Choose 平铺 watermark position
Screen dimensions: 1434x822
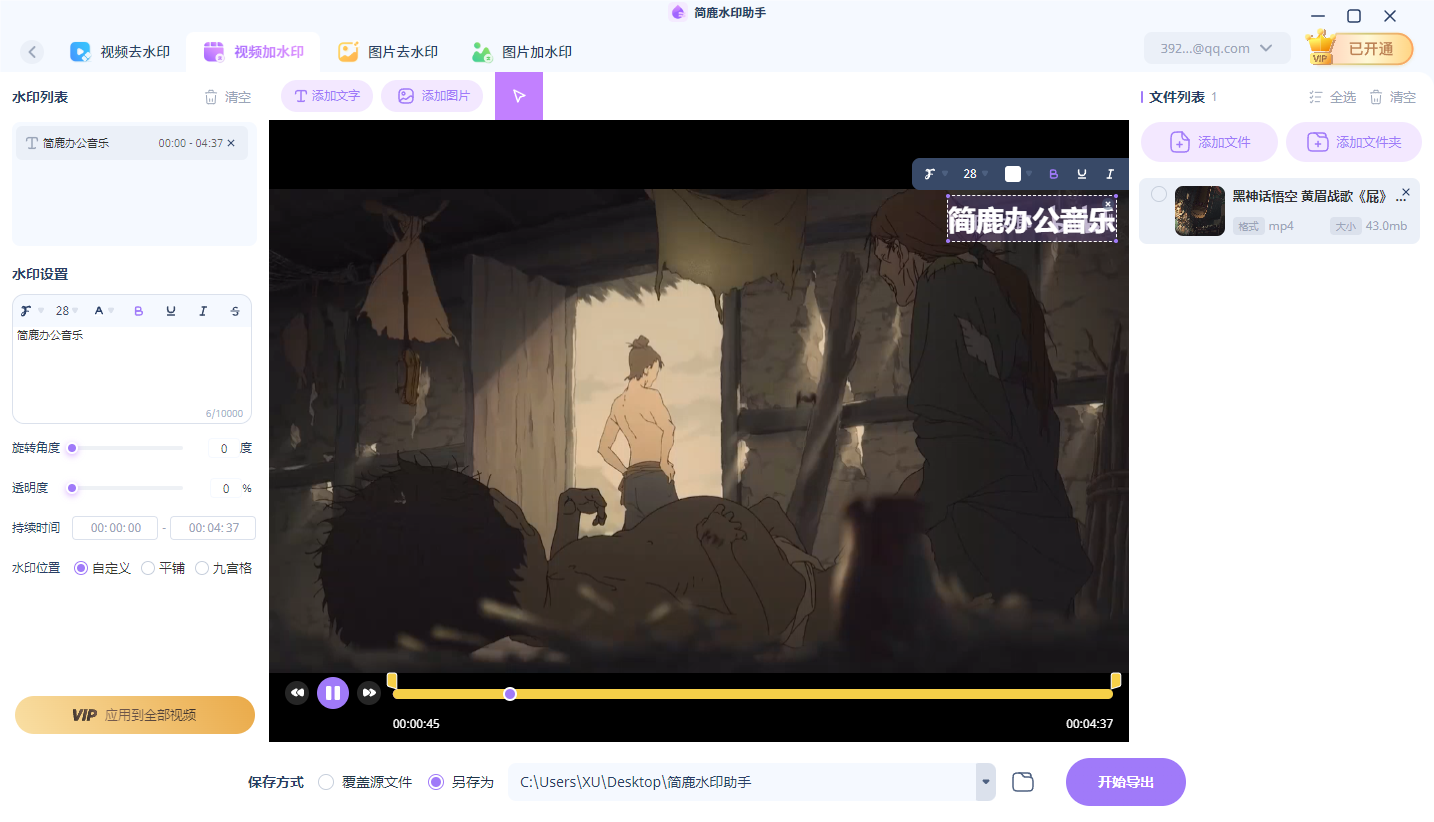[x=146, y=567]
